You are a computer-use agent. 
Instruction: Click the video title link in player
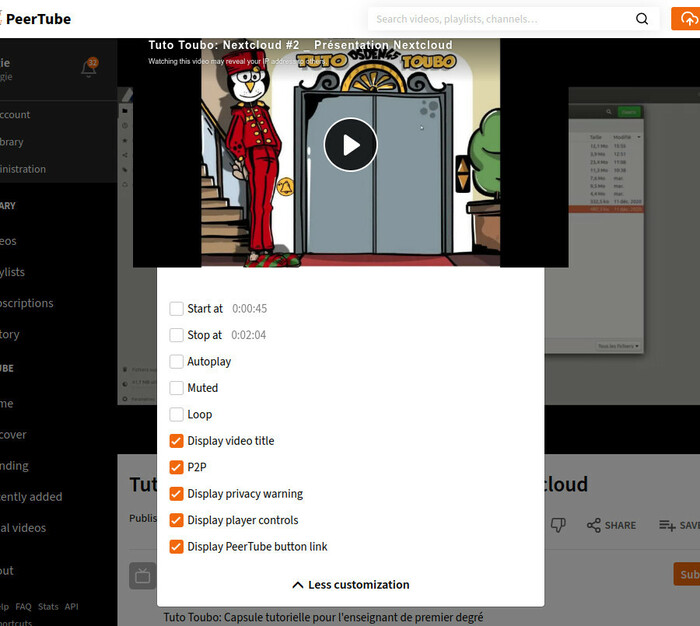300,45
